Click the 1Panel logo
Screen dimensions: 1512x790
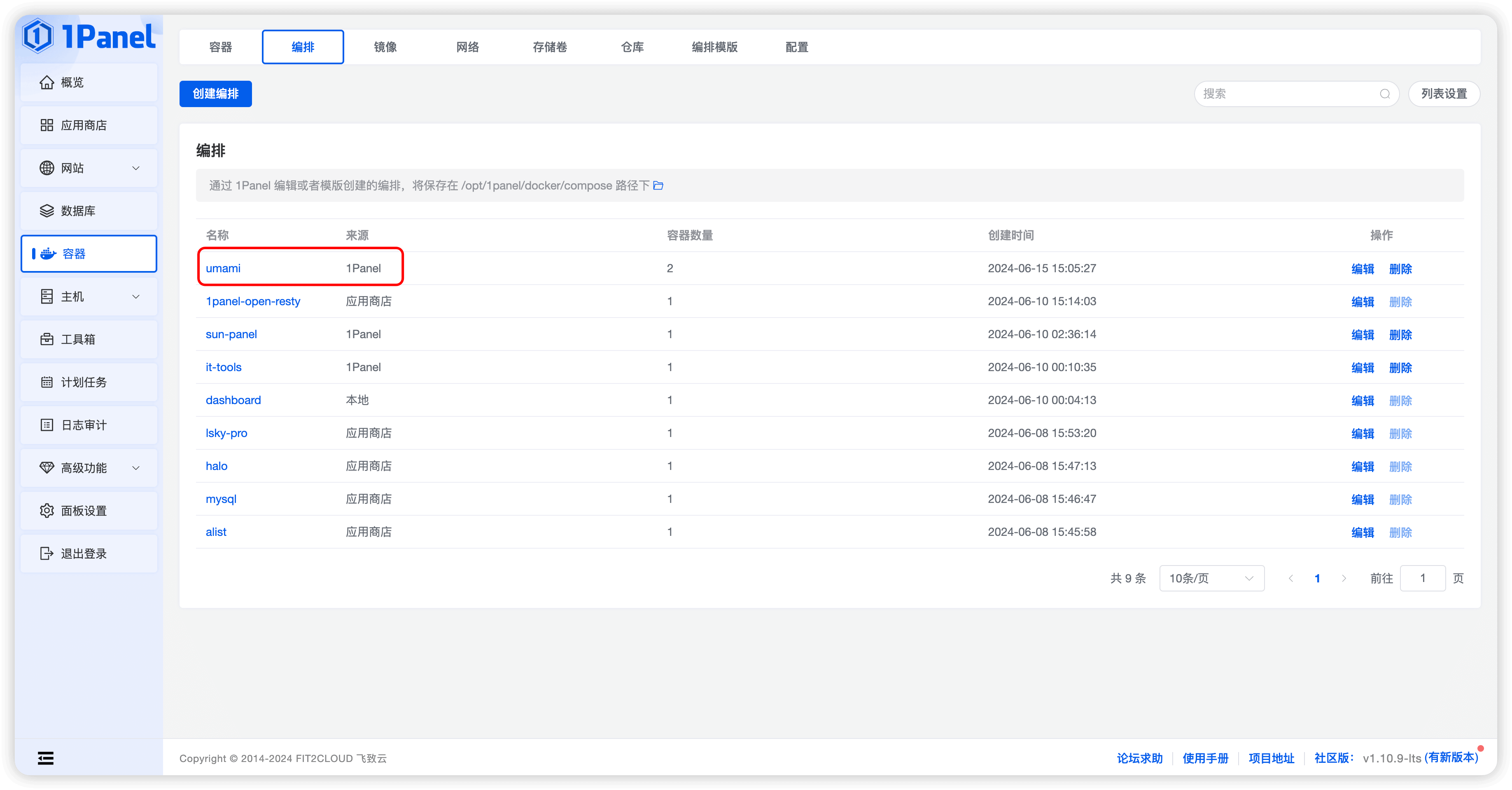[89, 36]
